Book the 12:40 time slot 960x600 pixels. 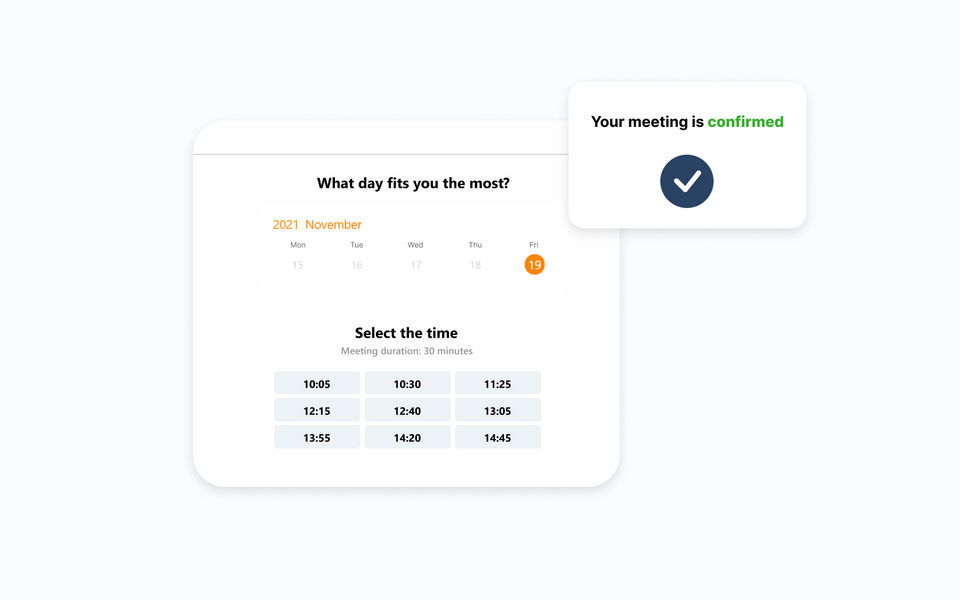click(407, 411)
